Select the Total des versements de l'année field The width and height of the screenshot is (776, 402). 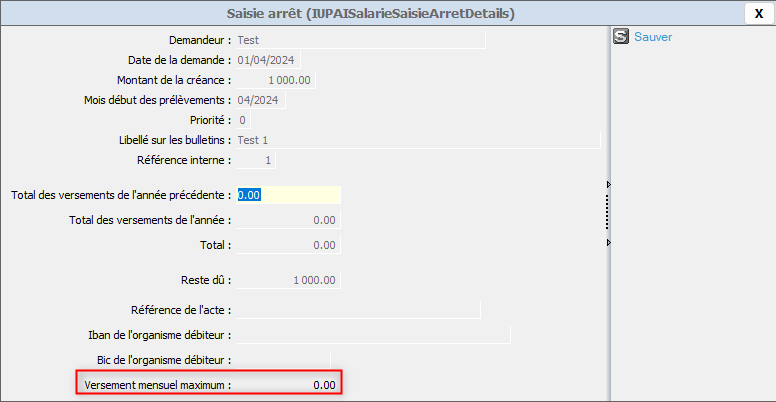(288, 220)
